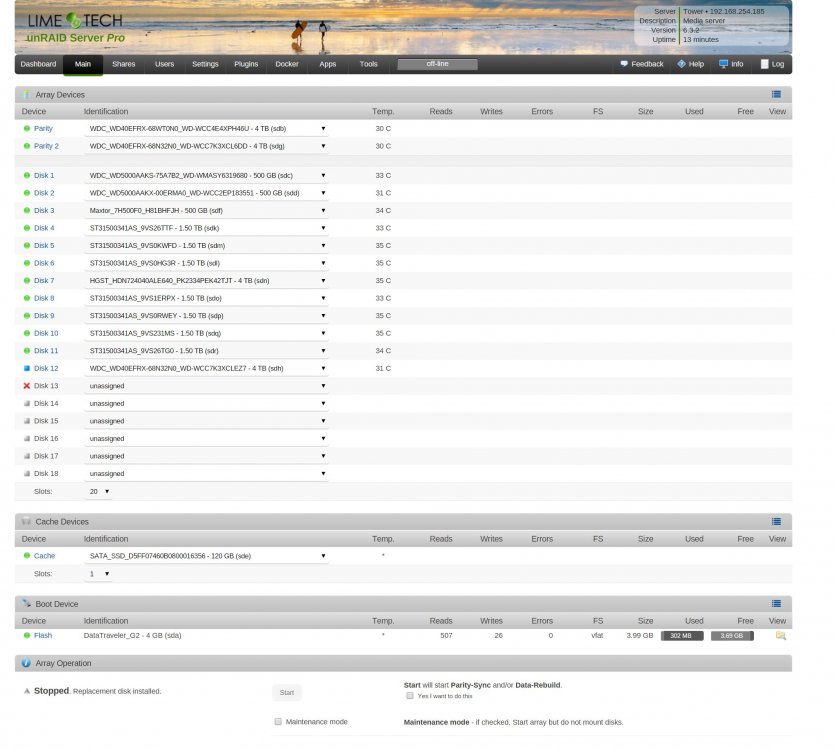
Task: Click green status ball for Parity 2
Action: [27, 146]
